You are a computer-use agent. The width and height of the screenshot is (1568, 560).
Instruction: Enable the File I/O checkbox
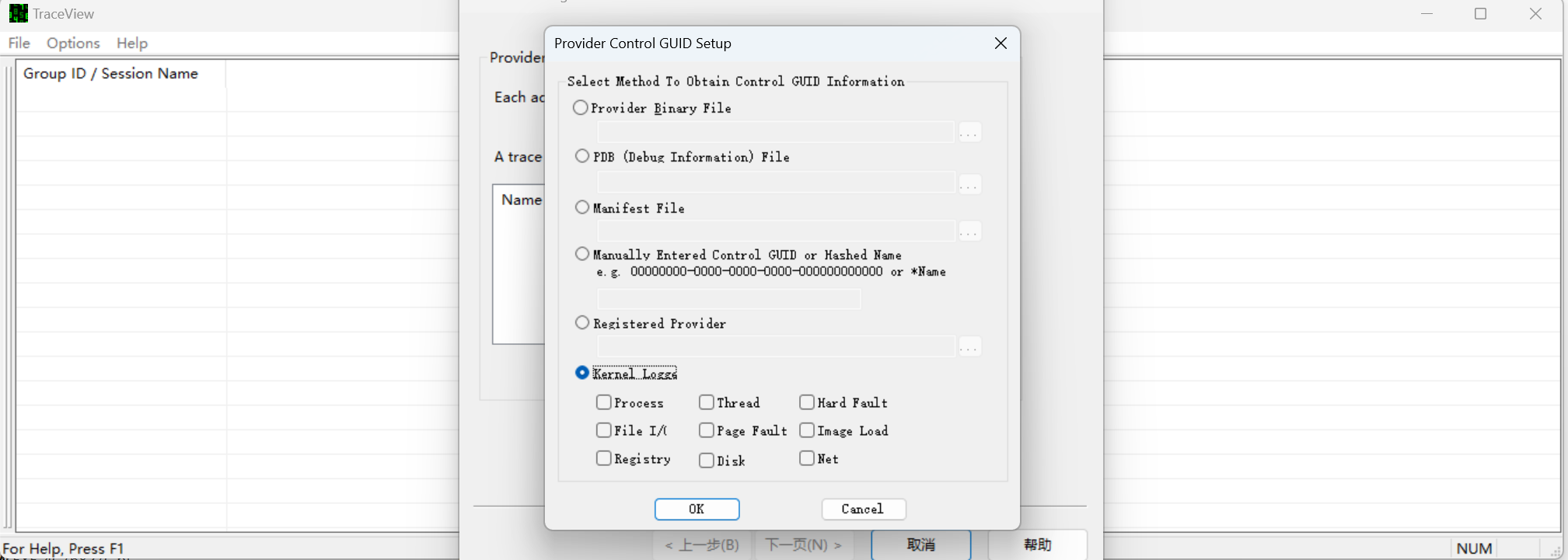point(604,430)
